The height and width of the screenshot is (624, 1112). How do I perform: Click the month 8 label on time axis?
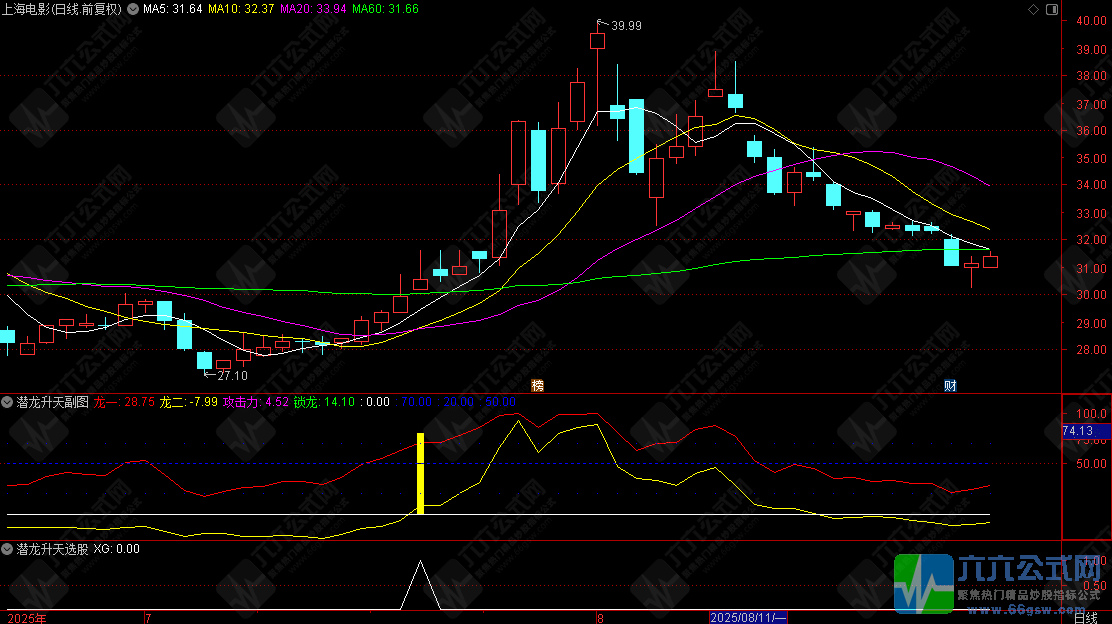click(600, 618)
